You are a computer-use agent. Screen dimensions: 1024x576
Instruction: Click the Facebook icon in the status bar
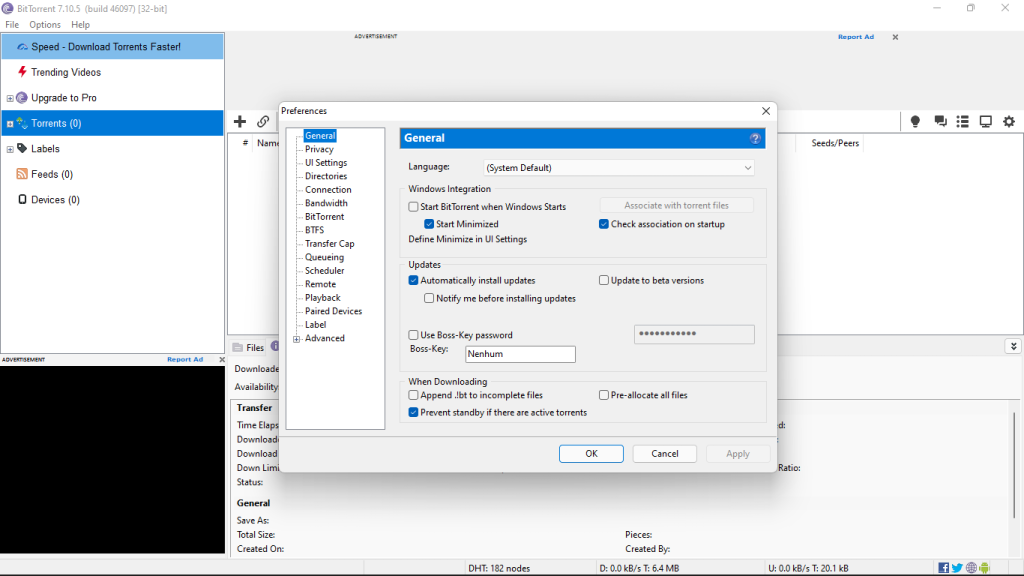[x=943, y=567]
